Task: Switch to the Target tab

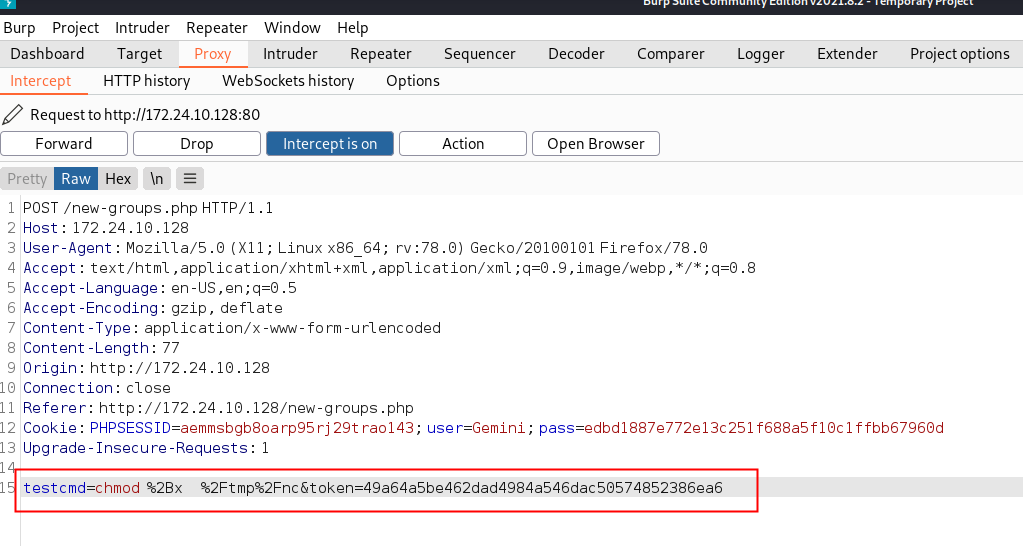Action: click(140, 54)
